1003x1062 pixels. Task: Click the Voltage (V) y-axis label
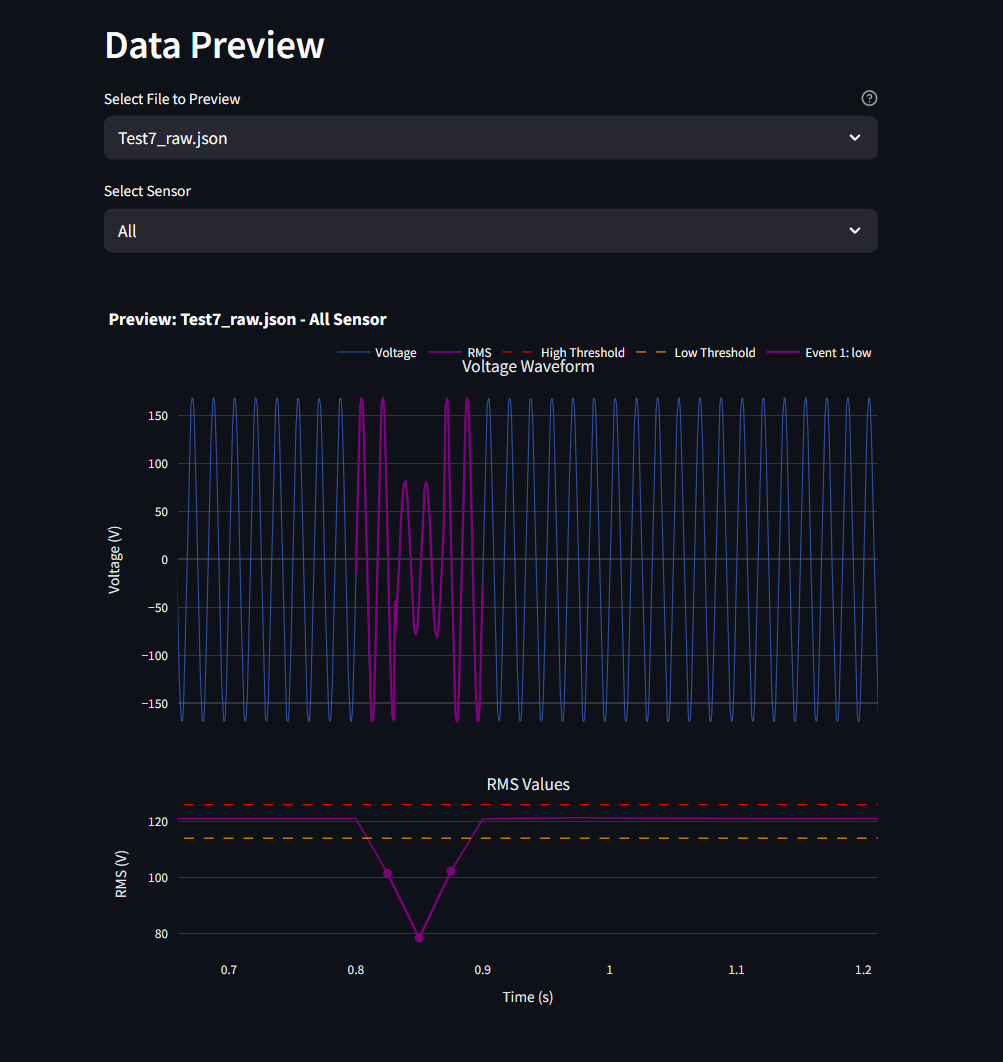coord(115,559)
